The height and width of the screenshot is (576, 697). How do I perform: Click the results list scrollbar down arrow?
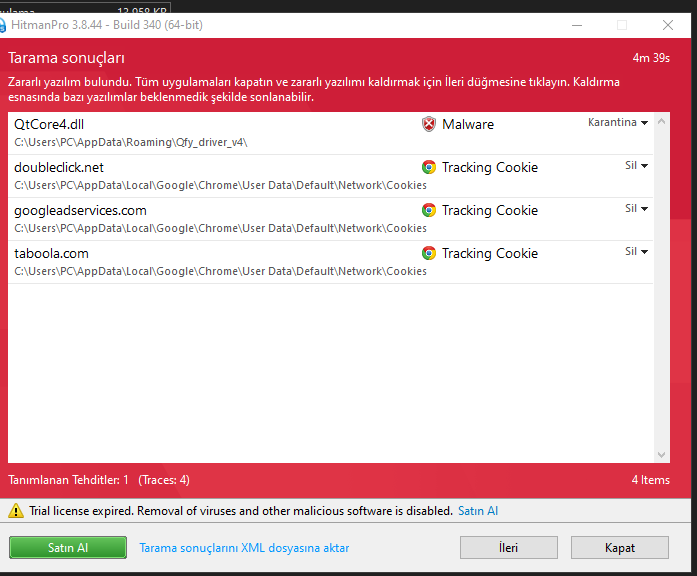pyautogui.click(x=662, y=455)
